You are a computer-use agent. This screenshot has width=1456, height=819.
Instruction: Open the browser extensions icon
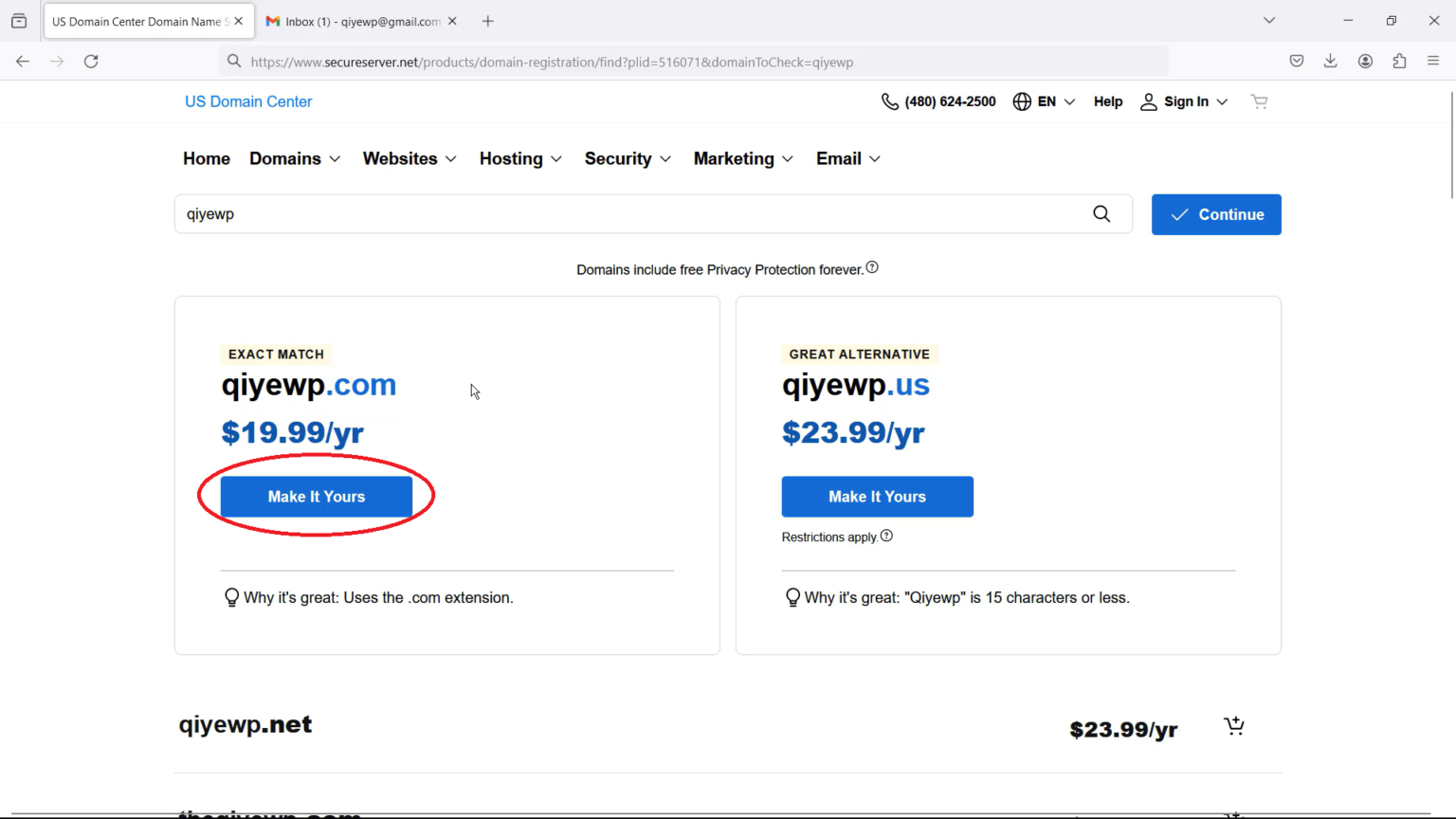pos(1399,62)
